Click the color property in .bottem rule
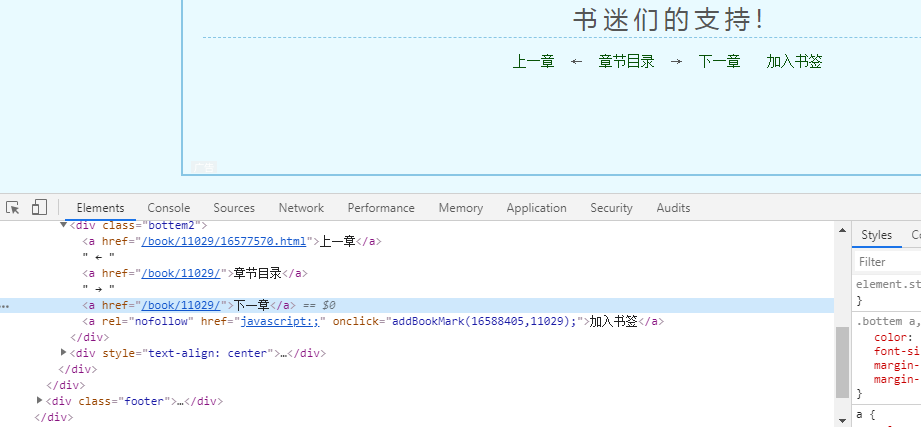The width and height of the screenshot is (921, 427). tap(889, 337)
